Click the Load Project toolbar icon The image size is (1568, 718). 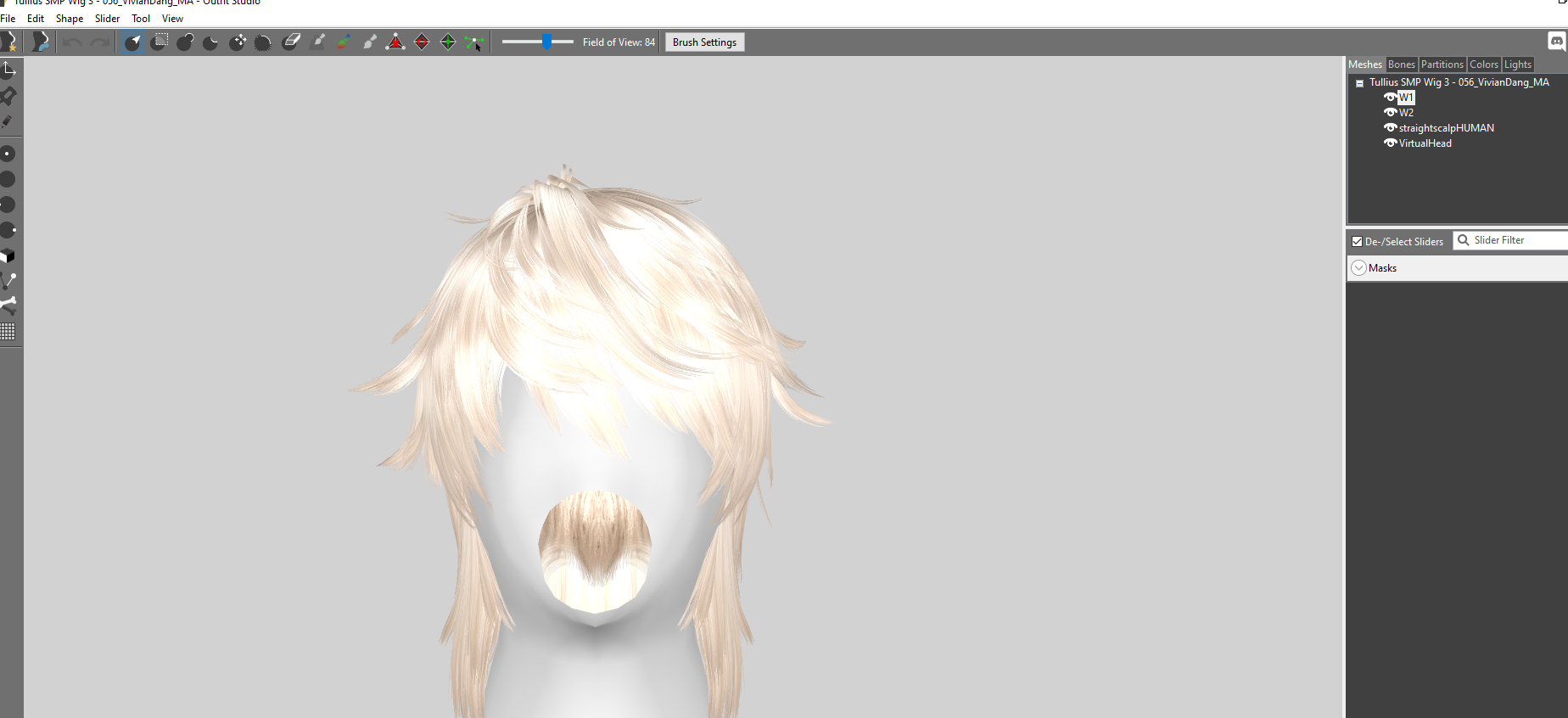(40, 42)
